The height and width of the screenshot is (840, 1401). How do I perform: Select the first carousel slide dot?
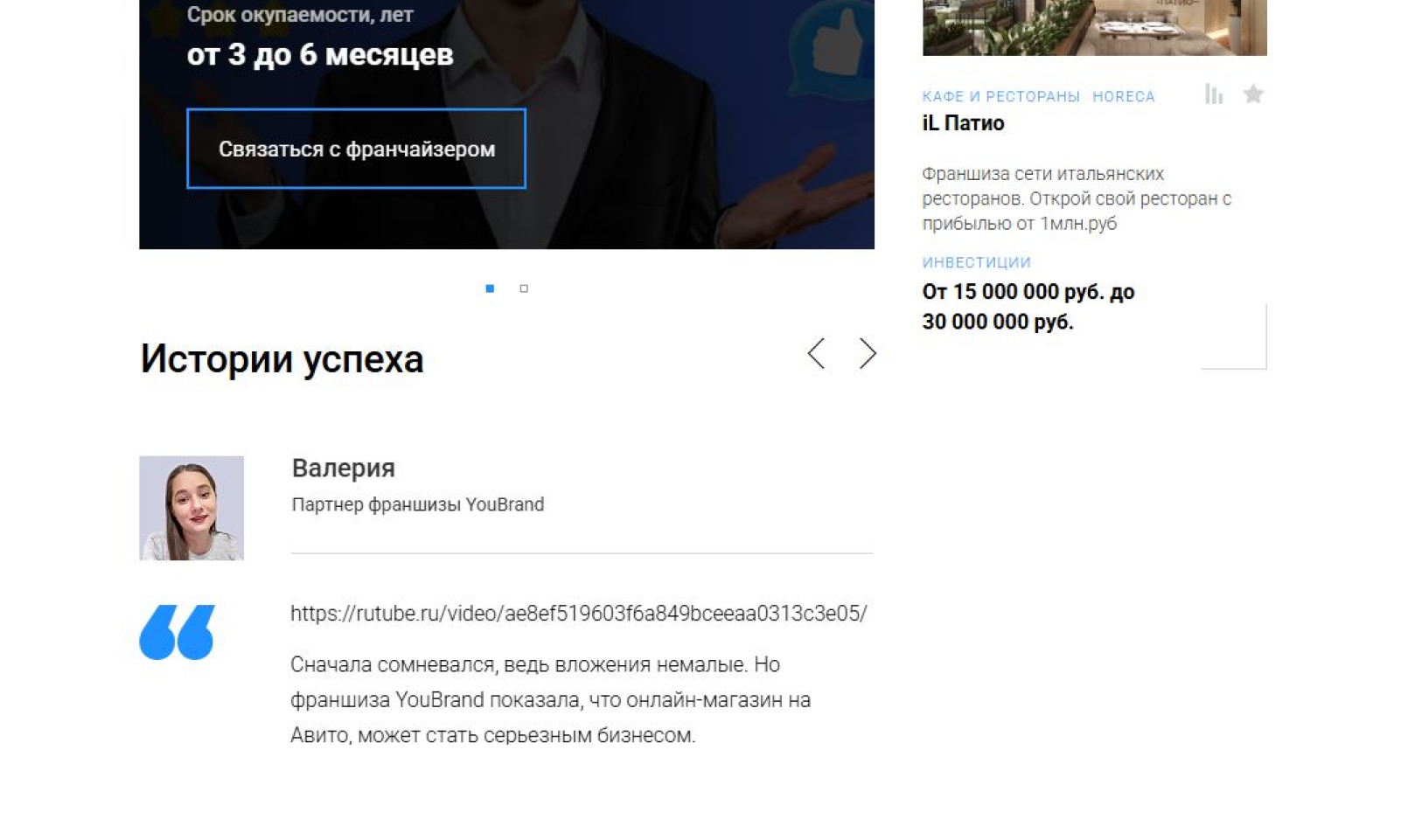tap(490, 288)
